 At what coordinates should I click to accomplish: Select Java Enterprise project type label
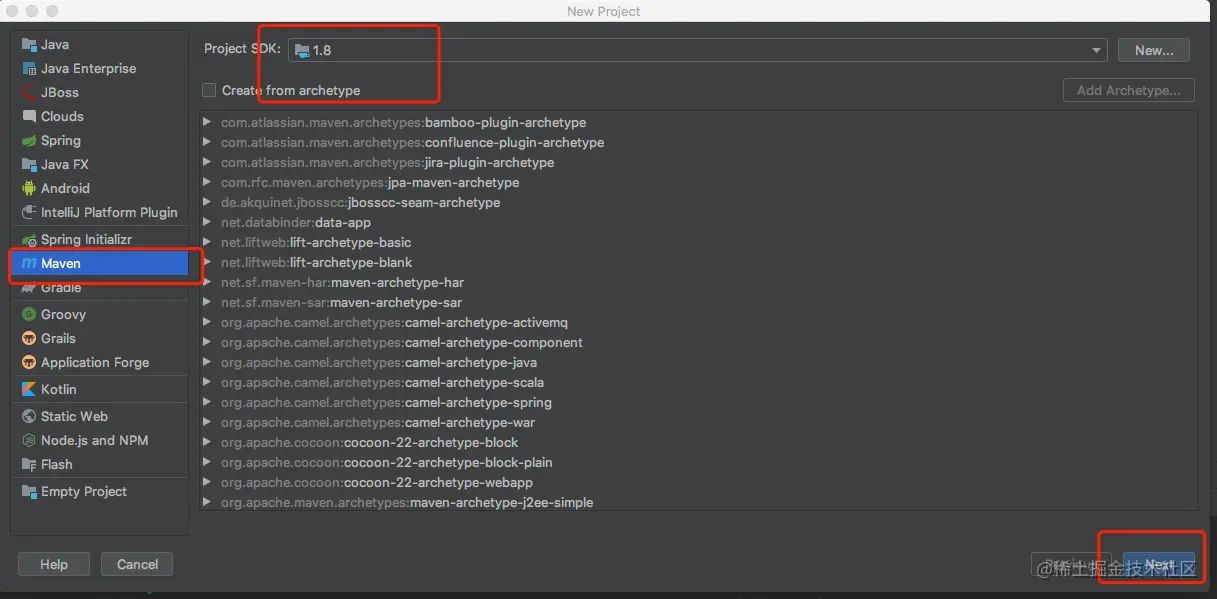[x=88, y=69]
